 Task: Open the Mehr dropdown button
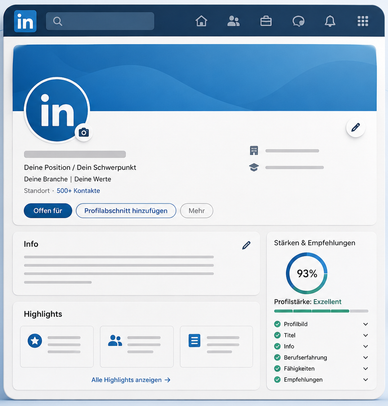pos(197,211)
